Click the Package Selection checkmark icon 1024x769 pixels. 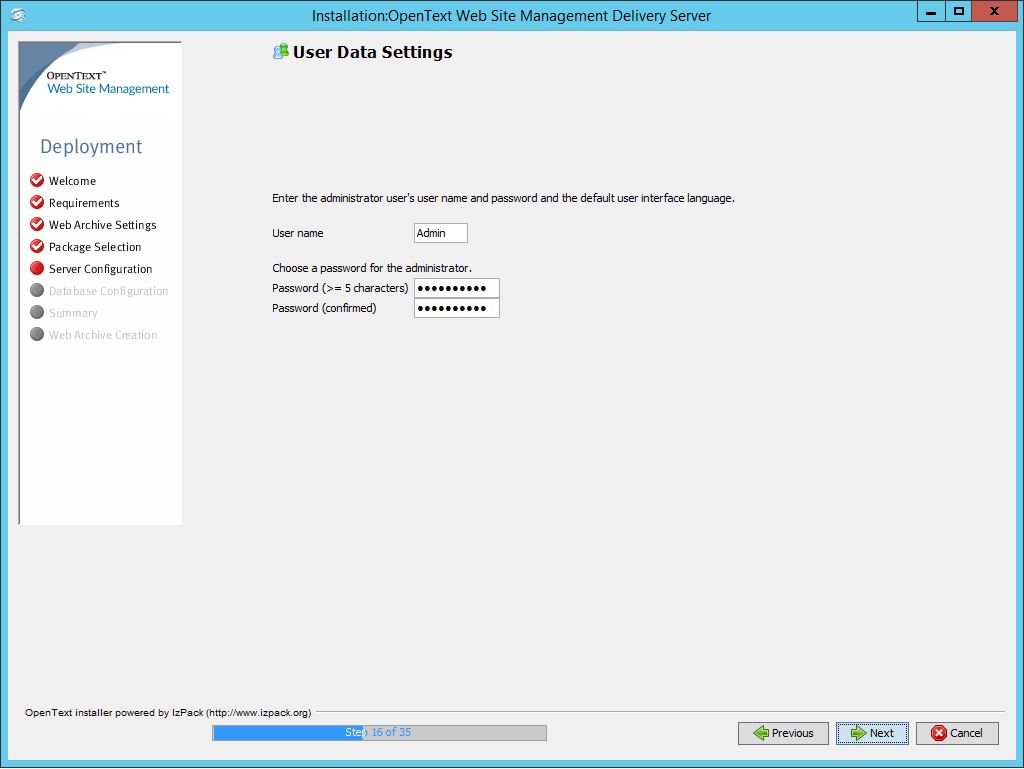pos(37,246)
